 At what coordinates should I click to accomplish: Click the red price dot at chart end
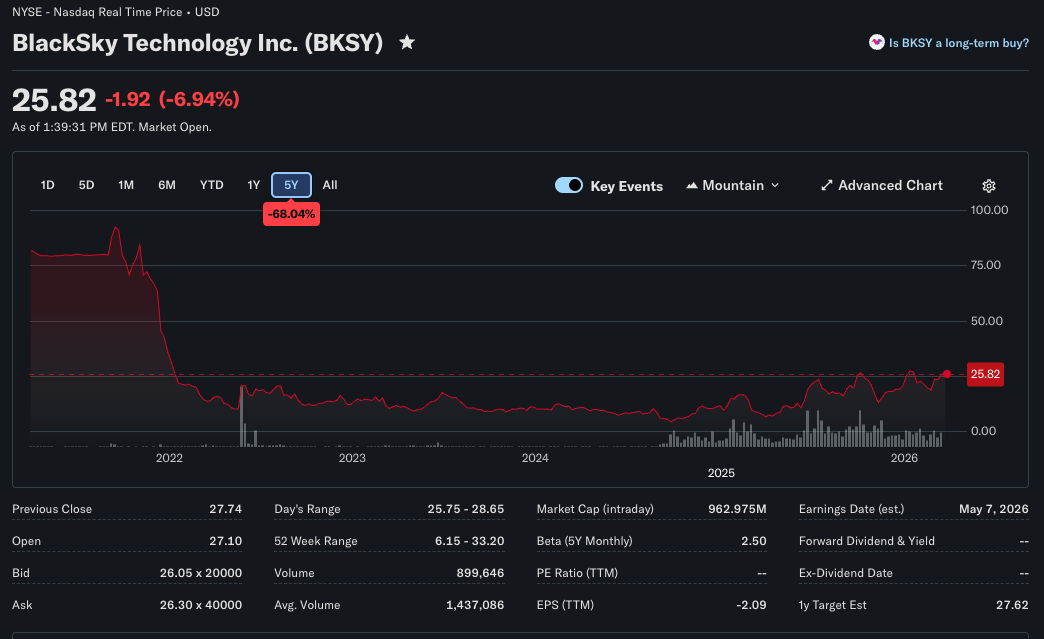pos(947,374)
